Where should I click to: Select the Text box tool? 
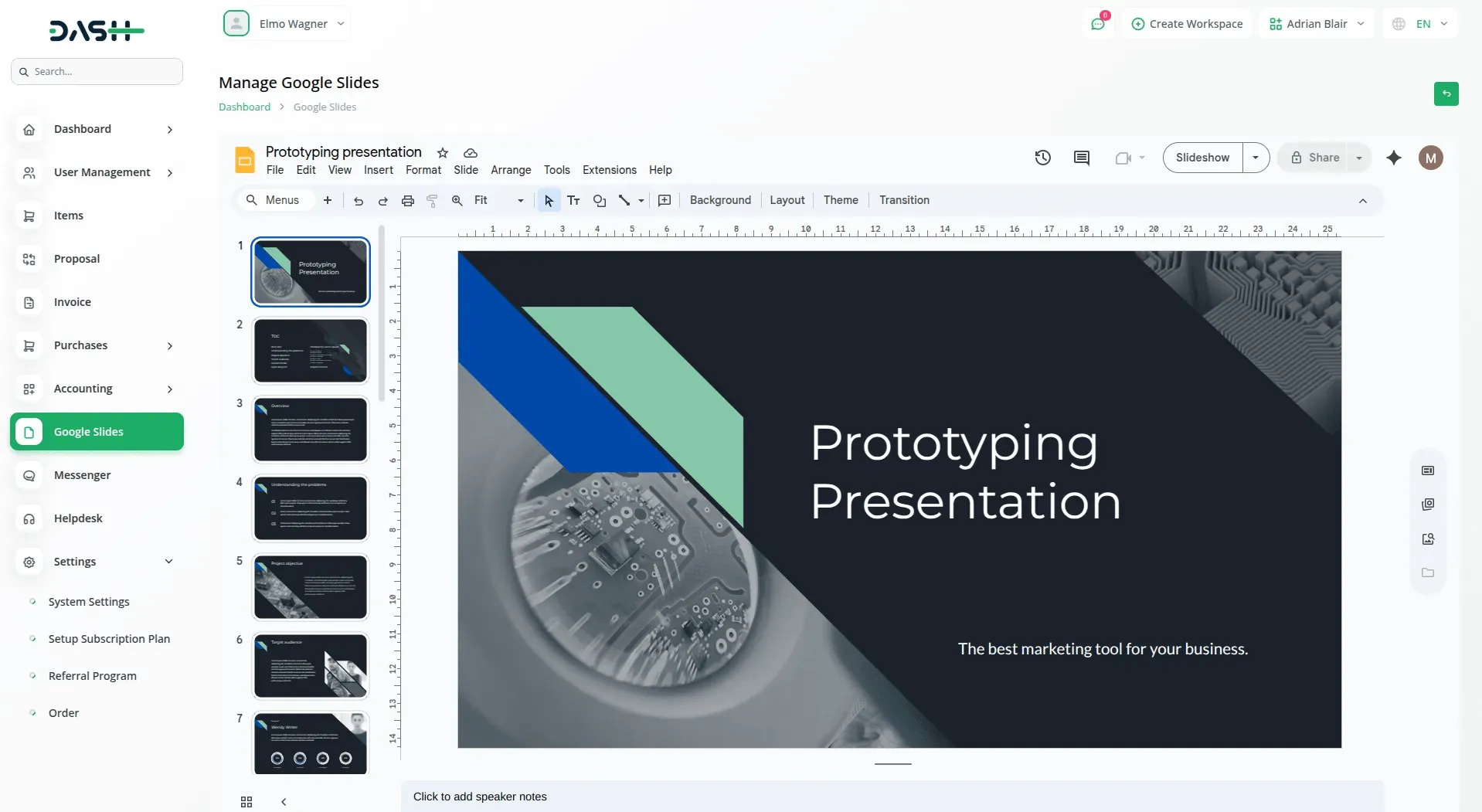(x=573, y=200)
